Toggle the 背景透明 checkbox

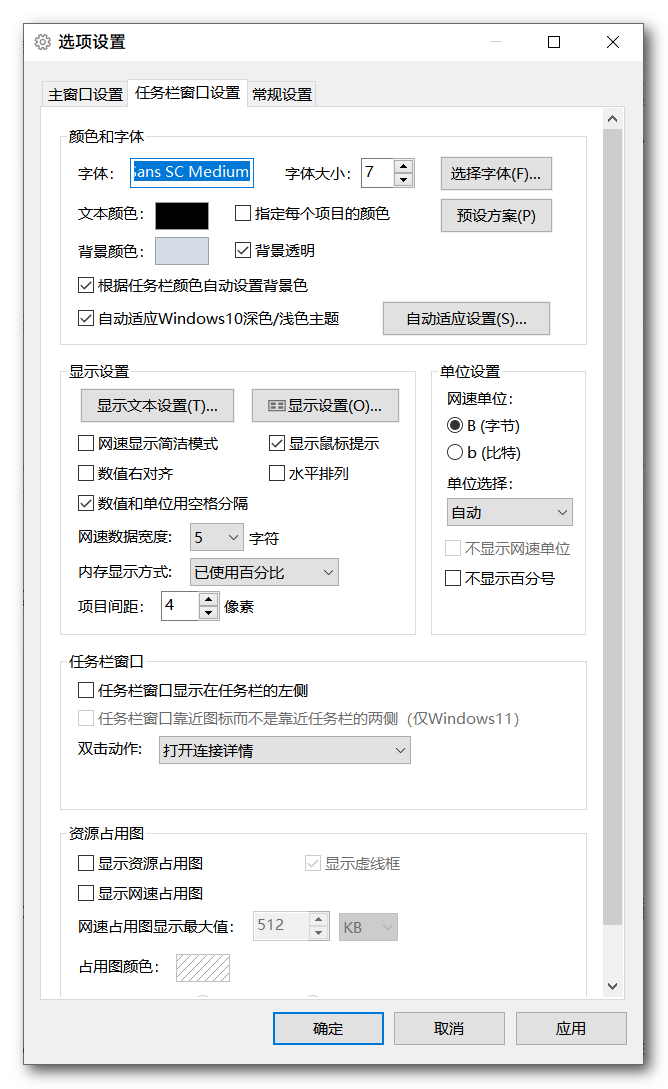point(243,250)
